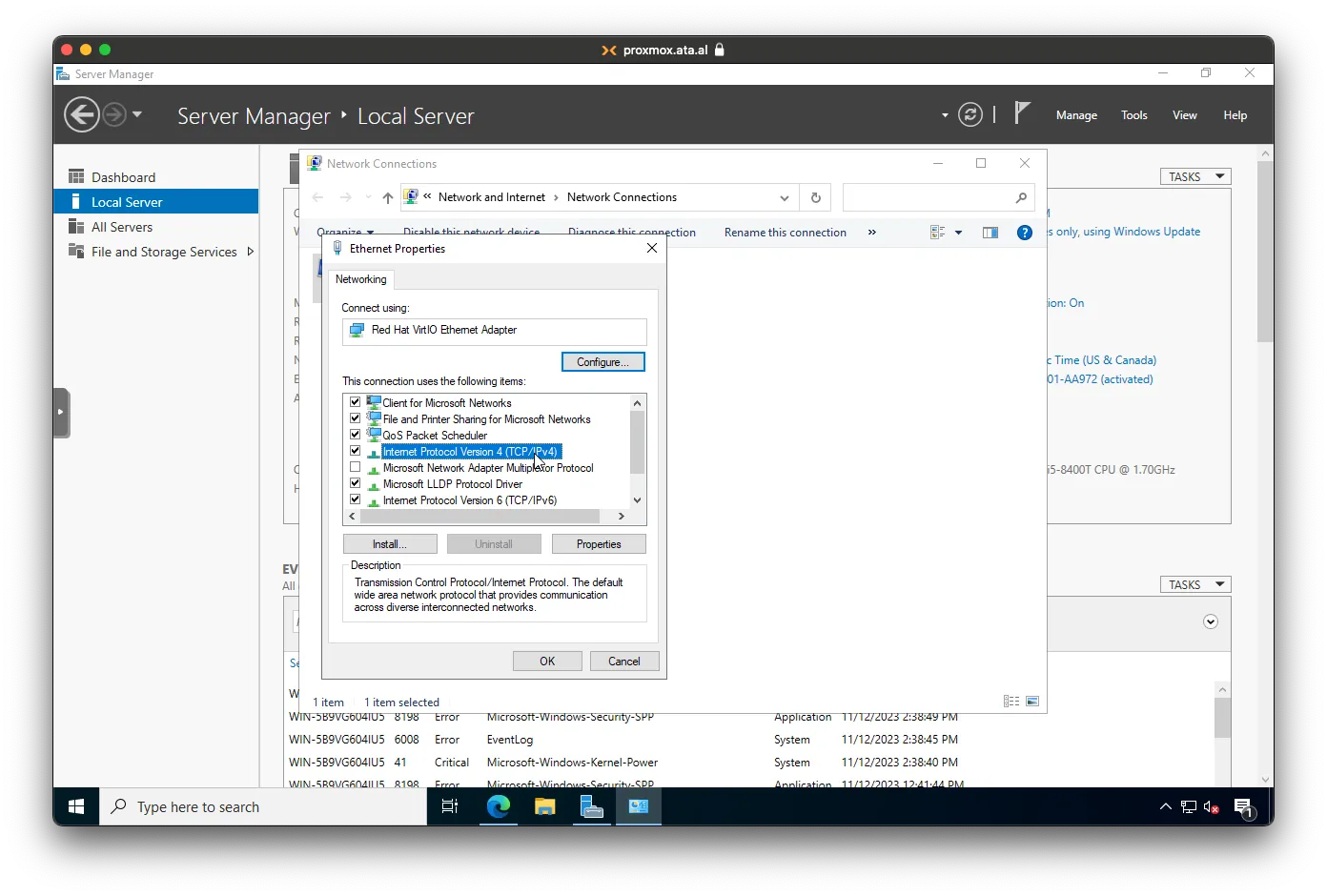Viewport: 1327px width, 896px height.
Task: Open the Windows Start menu
Action: click(76, 806)
